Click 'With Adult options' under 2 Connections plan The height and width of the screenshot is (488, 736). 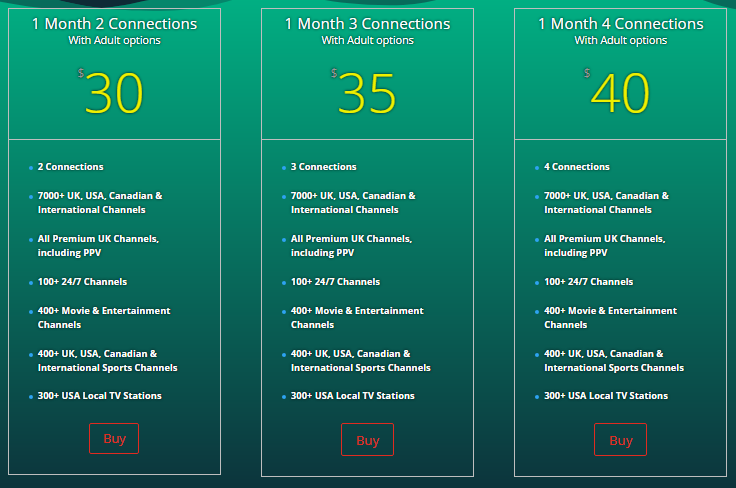pyautogui.click(x=115, y=40)
